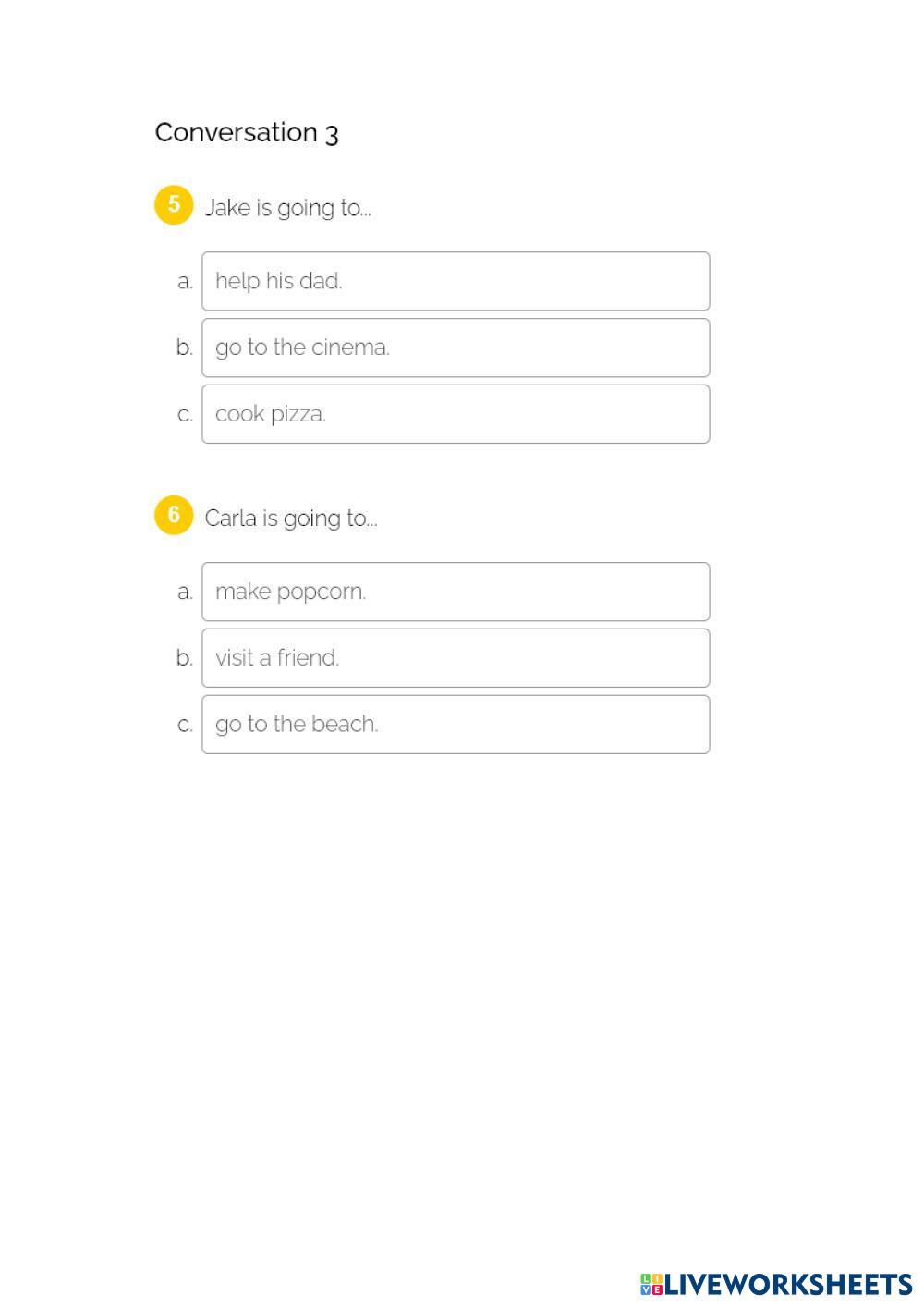
Task: Click letter 'b.' beside 'visit a friend.'
Action: coord(185,658)
